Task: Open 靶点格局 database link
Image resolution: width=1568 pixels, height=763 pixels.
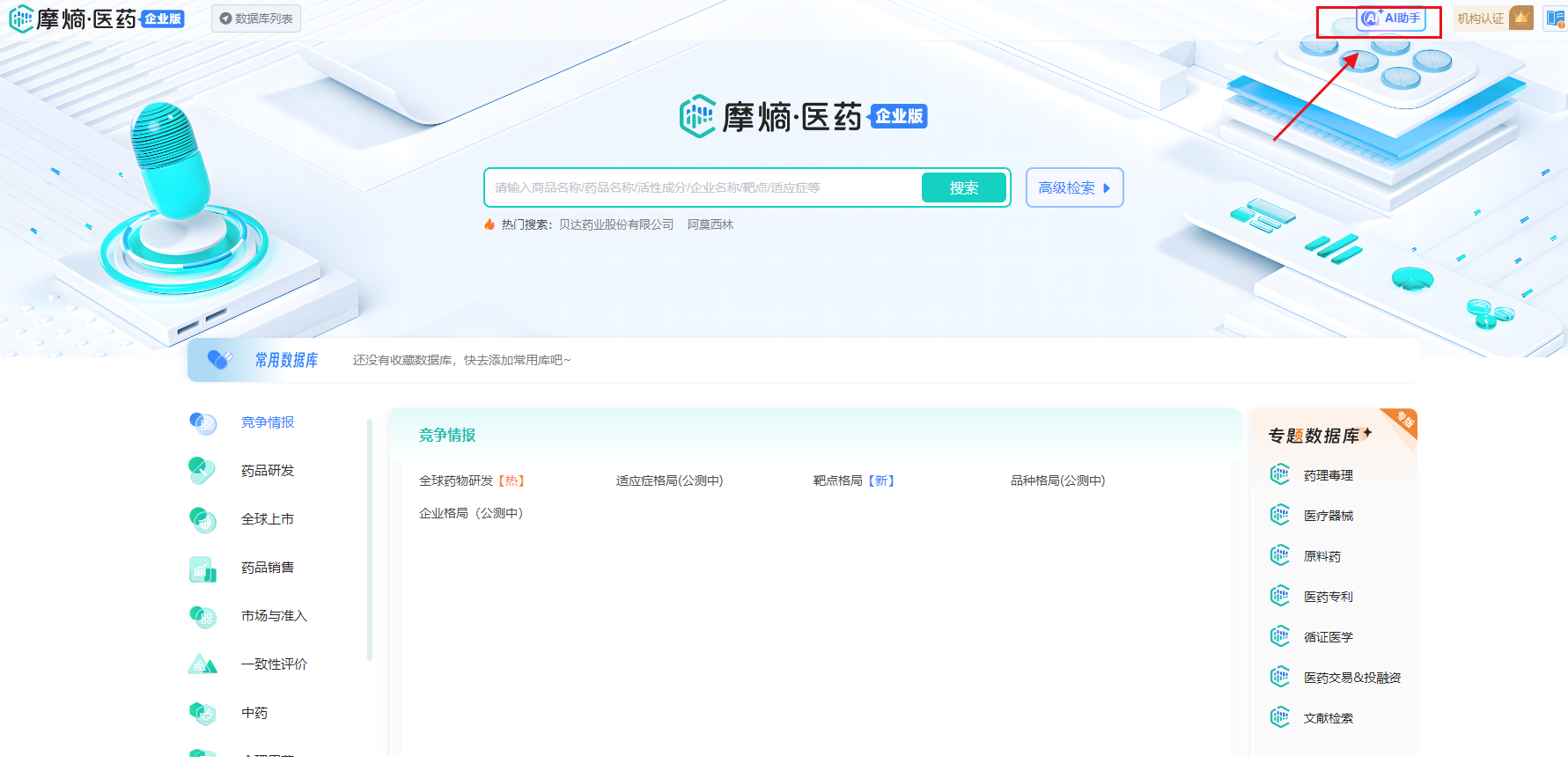Action: 837,481
